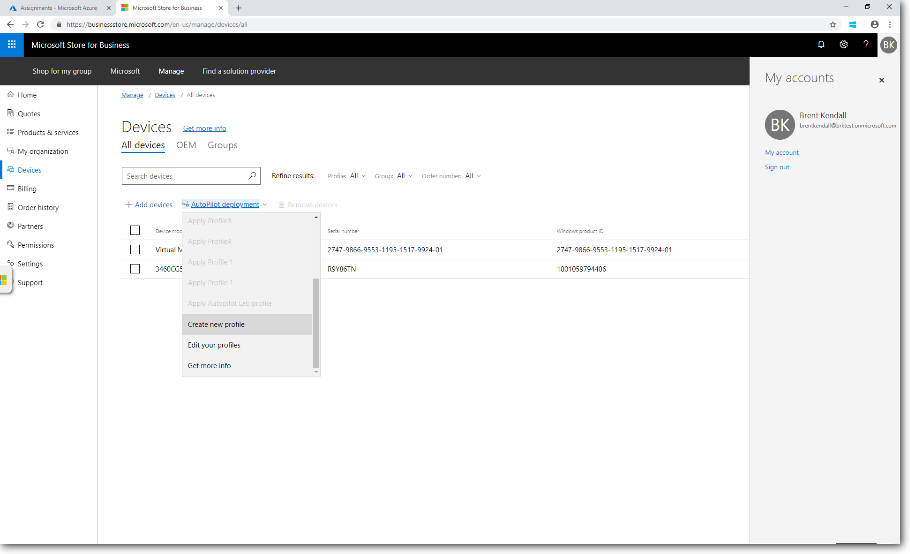The height and width of the screenshot is (554, 910).
Task: Click the BK account avatar in header
Action: (x=888, y=45)
